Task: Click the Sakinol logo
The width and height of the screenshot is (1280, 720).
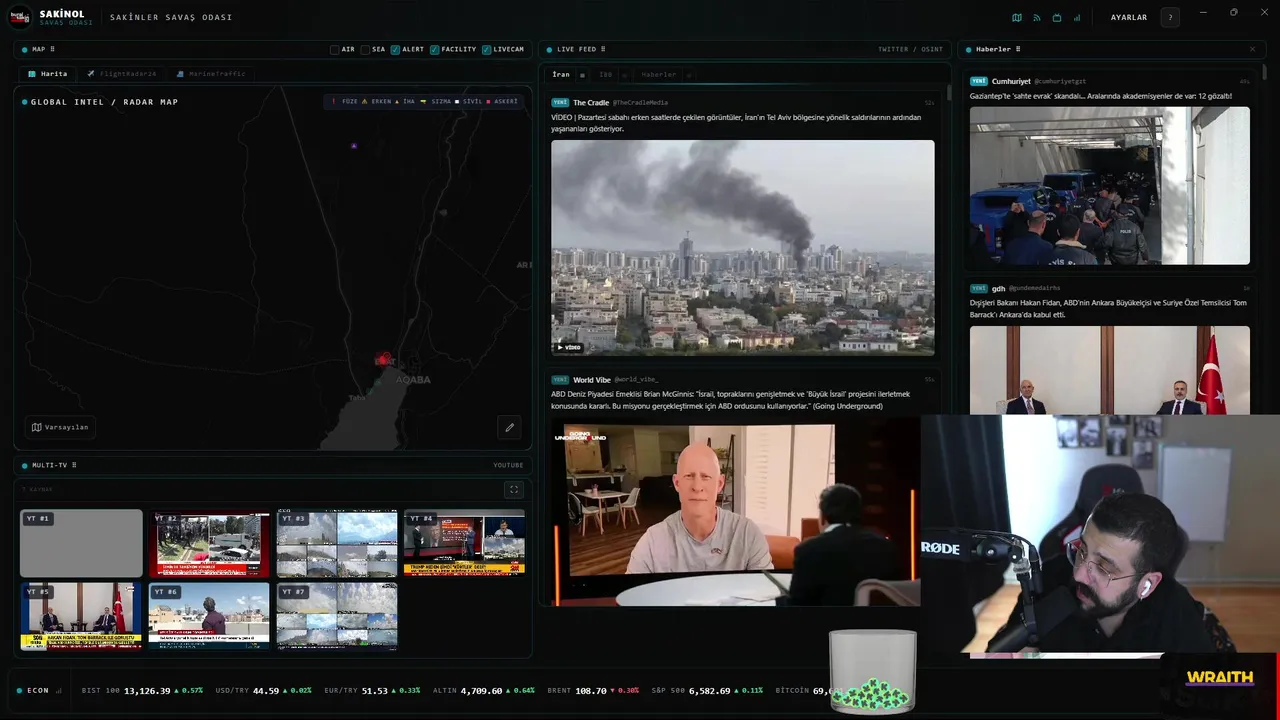Action: point(20,17)
